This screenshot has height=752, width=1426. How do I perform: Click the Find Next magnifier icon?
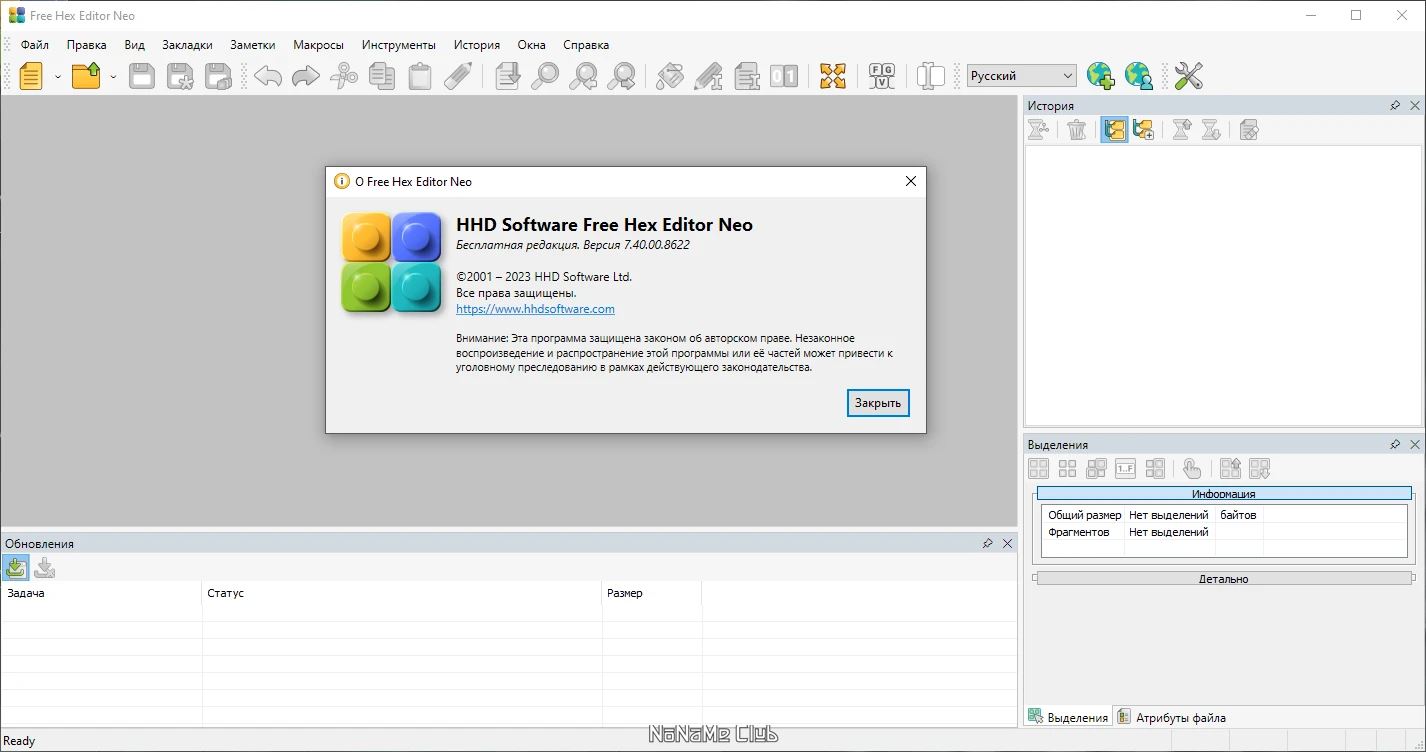(x=621, y=76)
